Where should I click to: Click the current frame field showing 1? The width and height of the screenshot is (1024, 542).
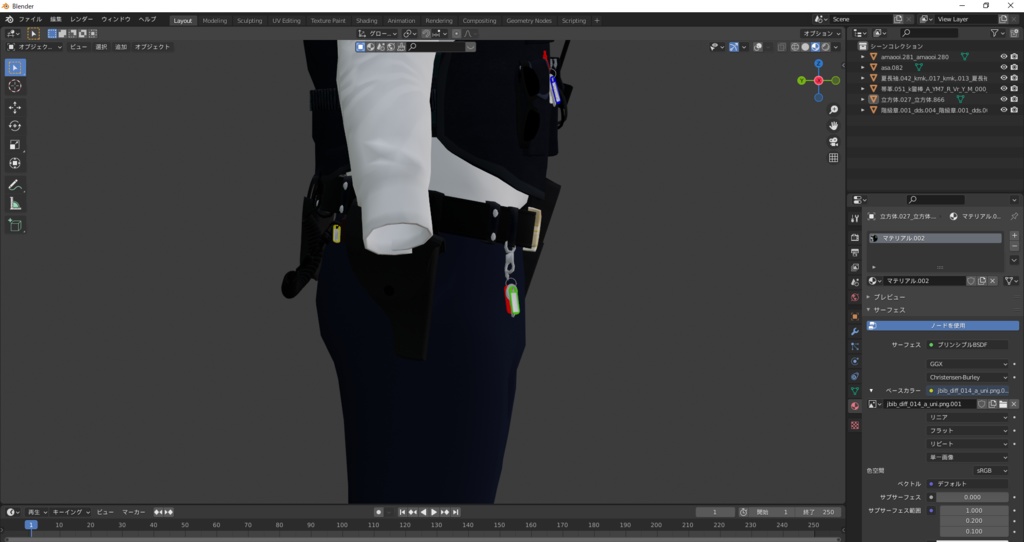point(715,512)
